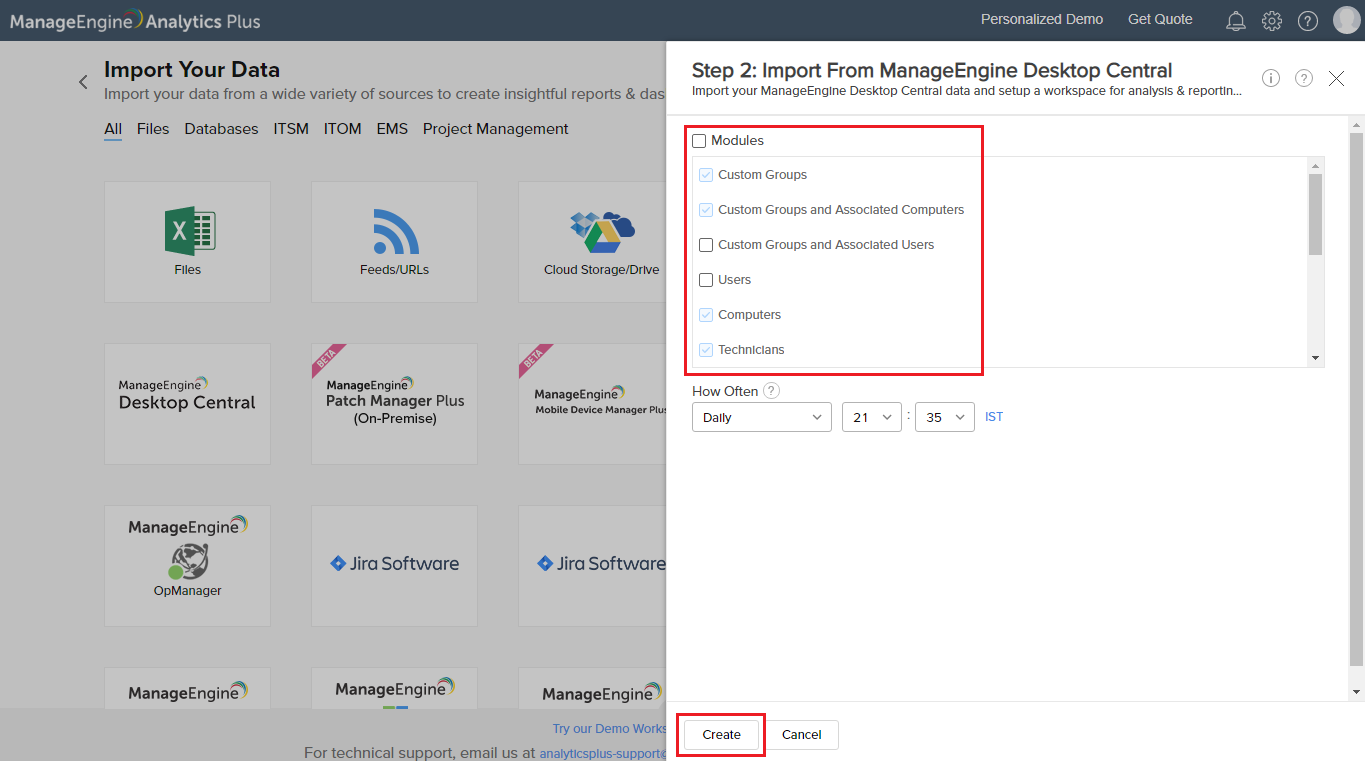This screenshot has width=1365, height=761.
Task: Click the modules list scroll up arrow
Action: (1316, 165)
